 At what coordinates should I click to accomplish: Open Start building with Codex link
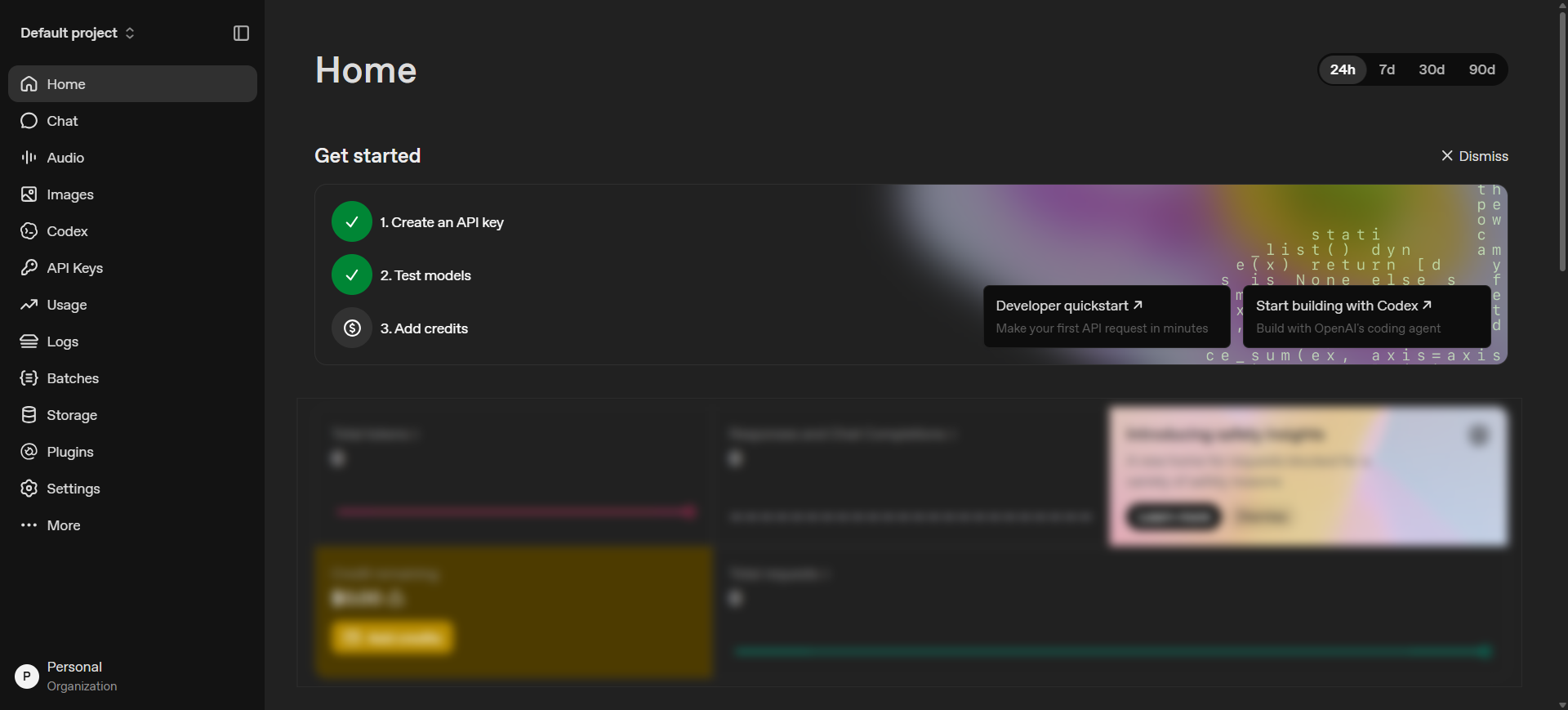coord(1367,316)
